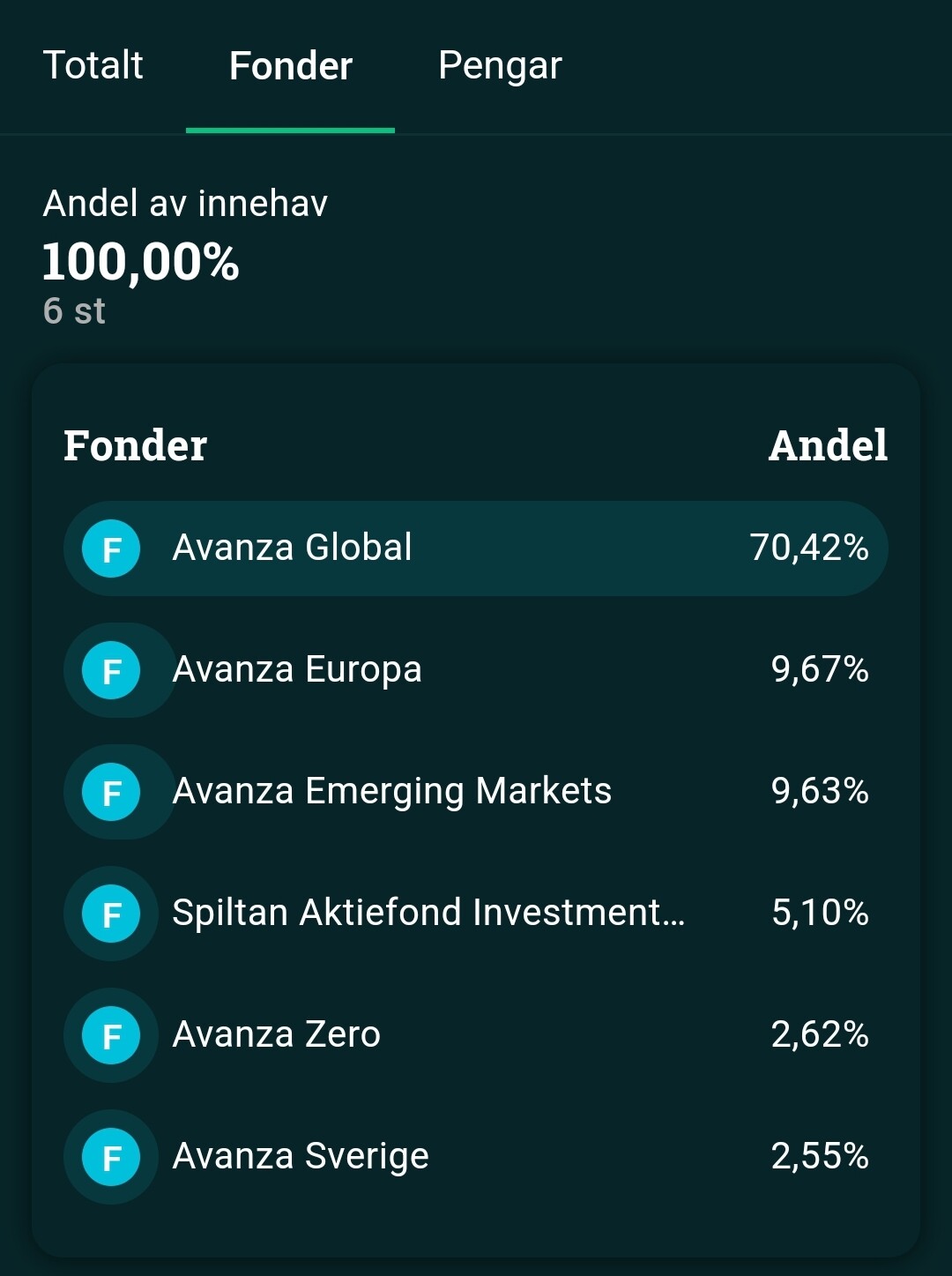952x1276 pixels.
Task: Switch to the Totalt tab
Action: (x=93, y=66)
